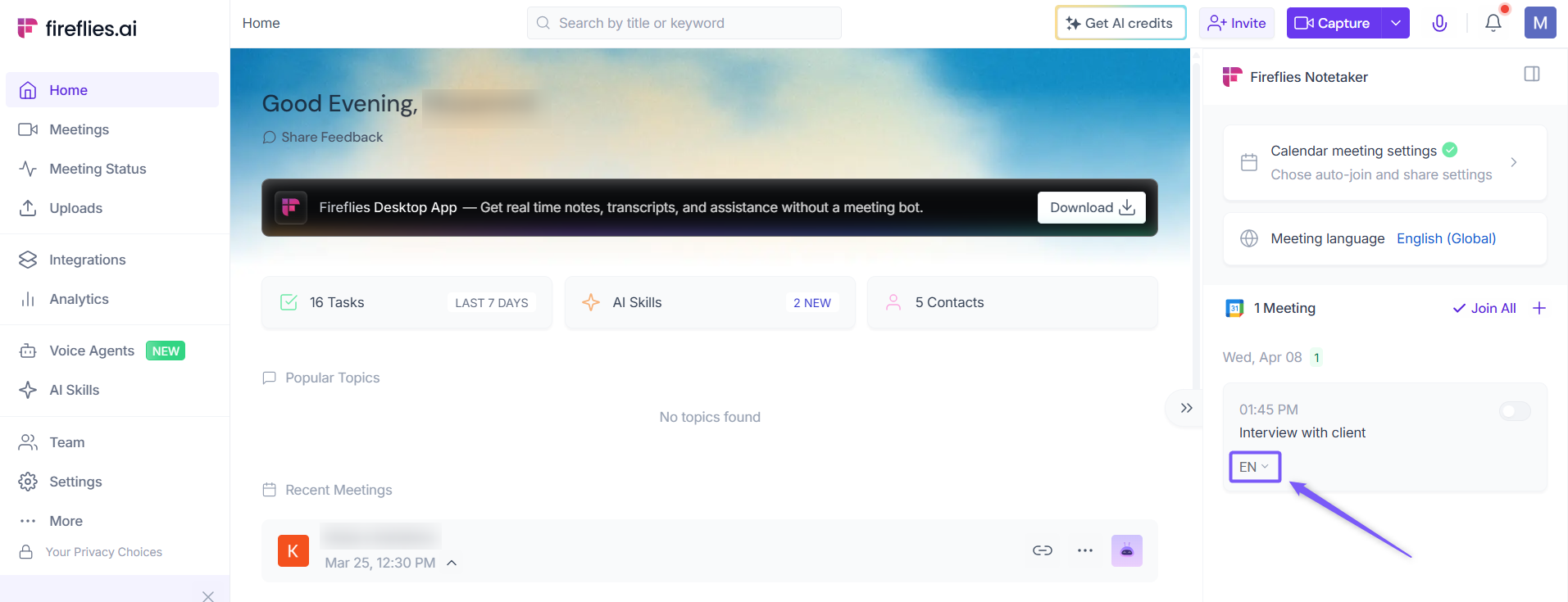The image size is (1568, 602).
Task: Open Meeting Status in the sidebar
Action: pos(112,169)
